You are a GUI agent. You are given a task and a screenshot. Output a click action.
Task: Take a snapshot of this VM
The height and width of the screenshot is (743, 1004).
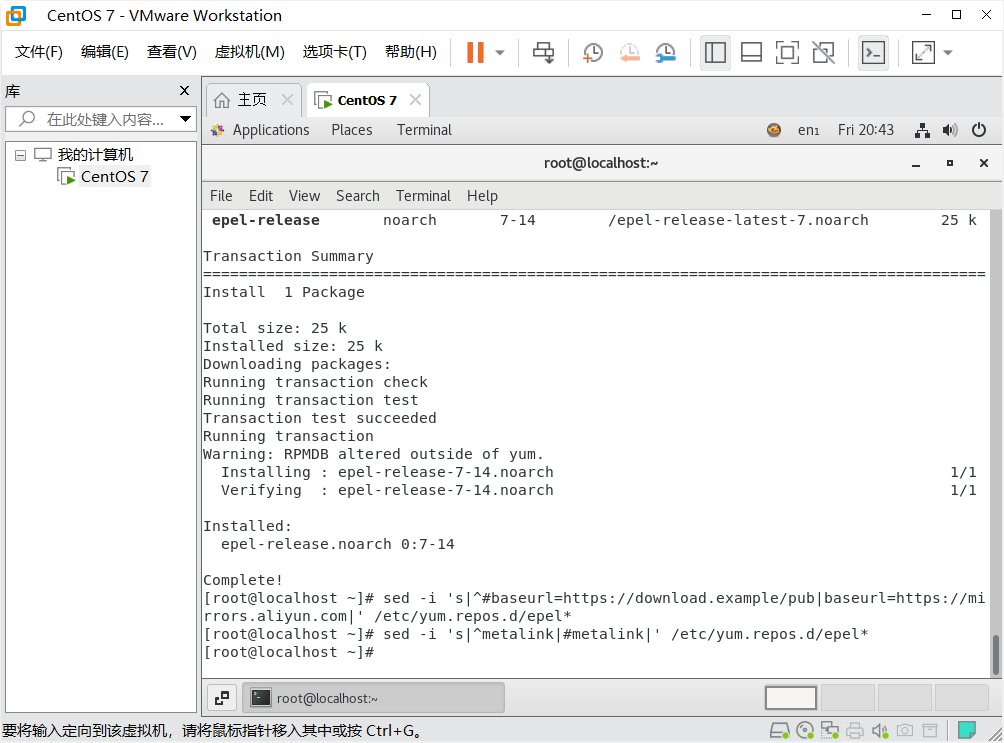click(x=593, y=53)
